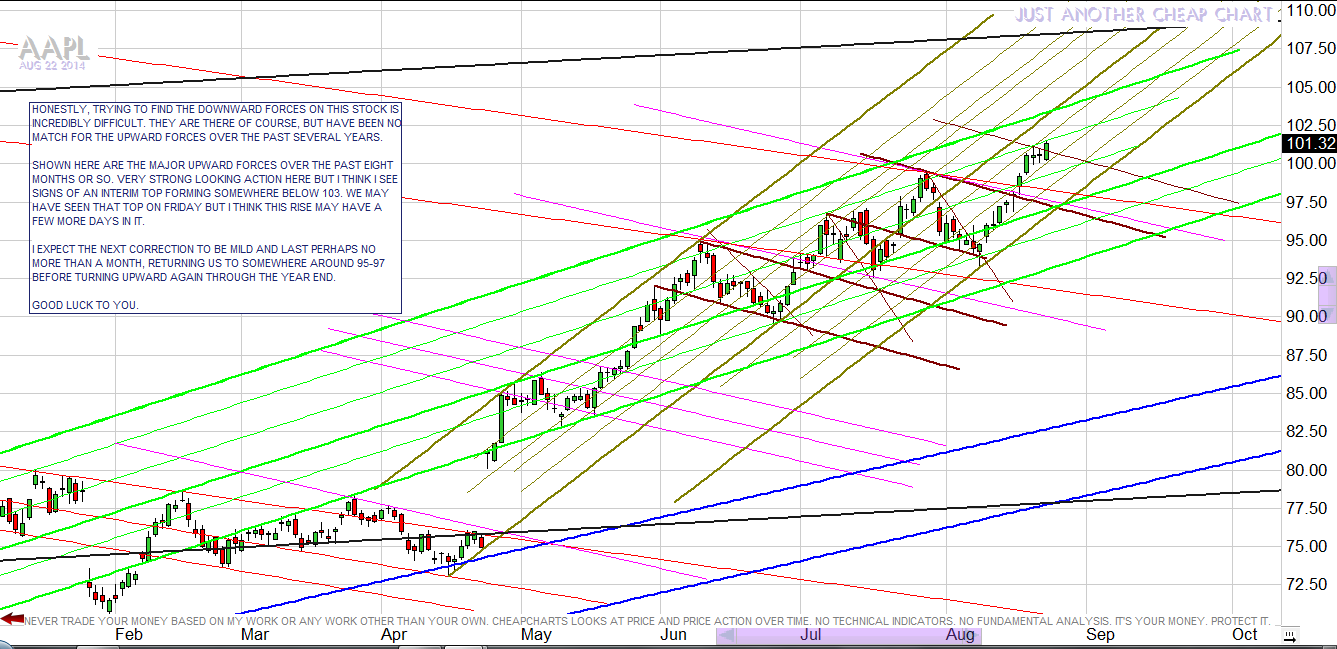Click the 85.00 price axis label
1337x649 pixels.
(x=1310, y=393)
